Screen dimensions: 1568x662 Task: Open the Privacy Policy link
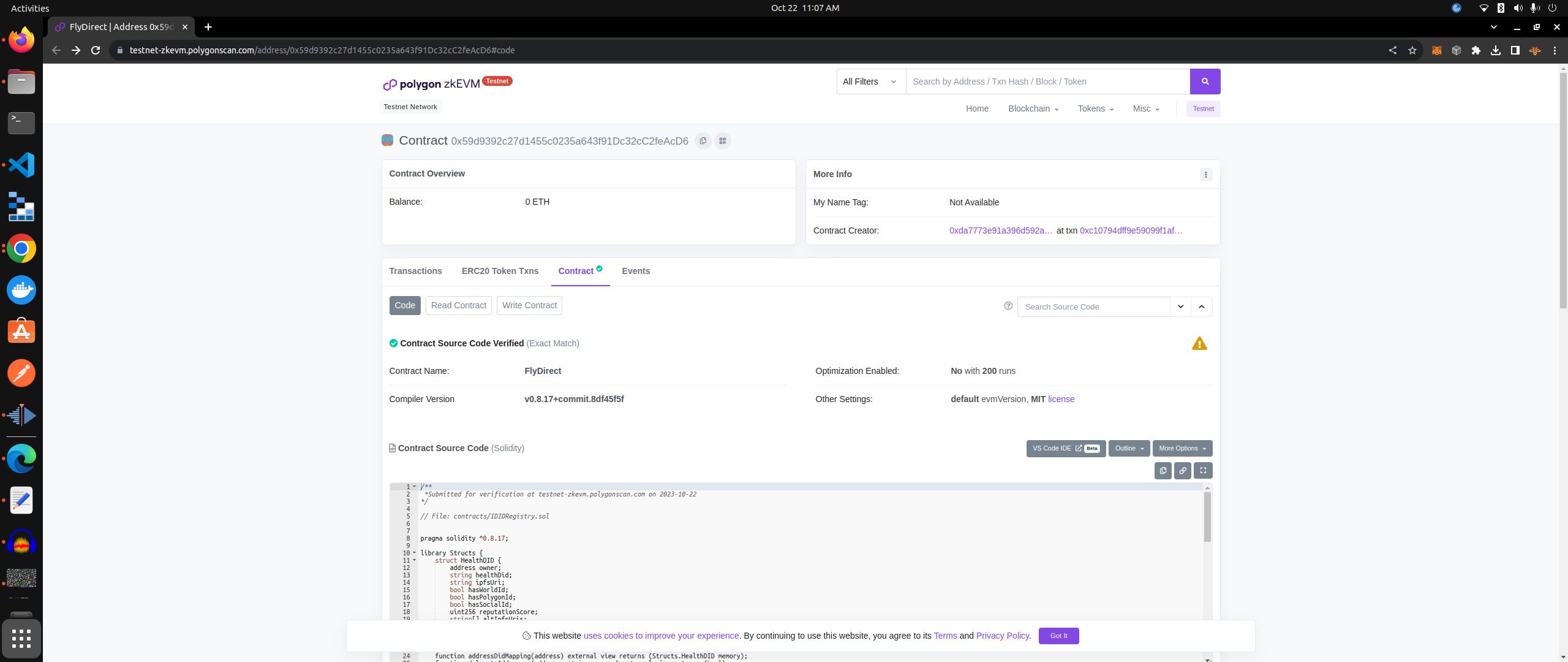coord(1002,636)
